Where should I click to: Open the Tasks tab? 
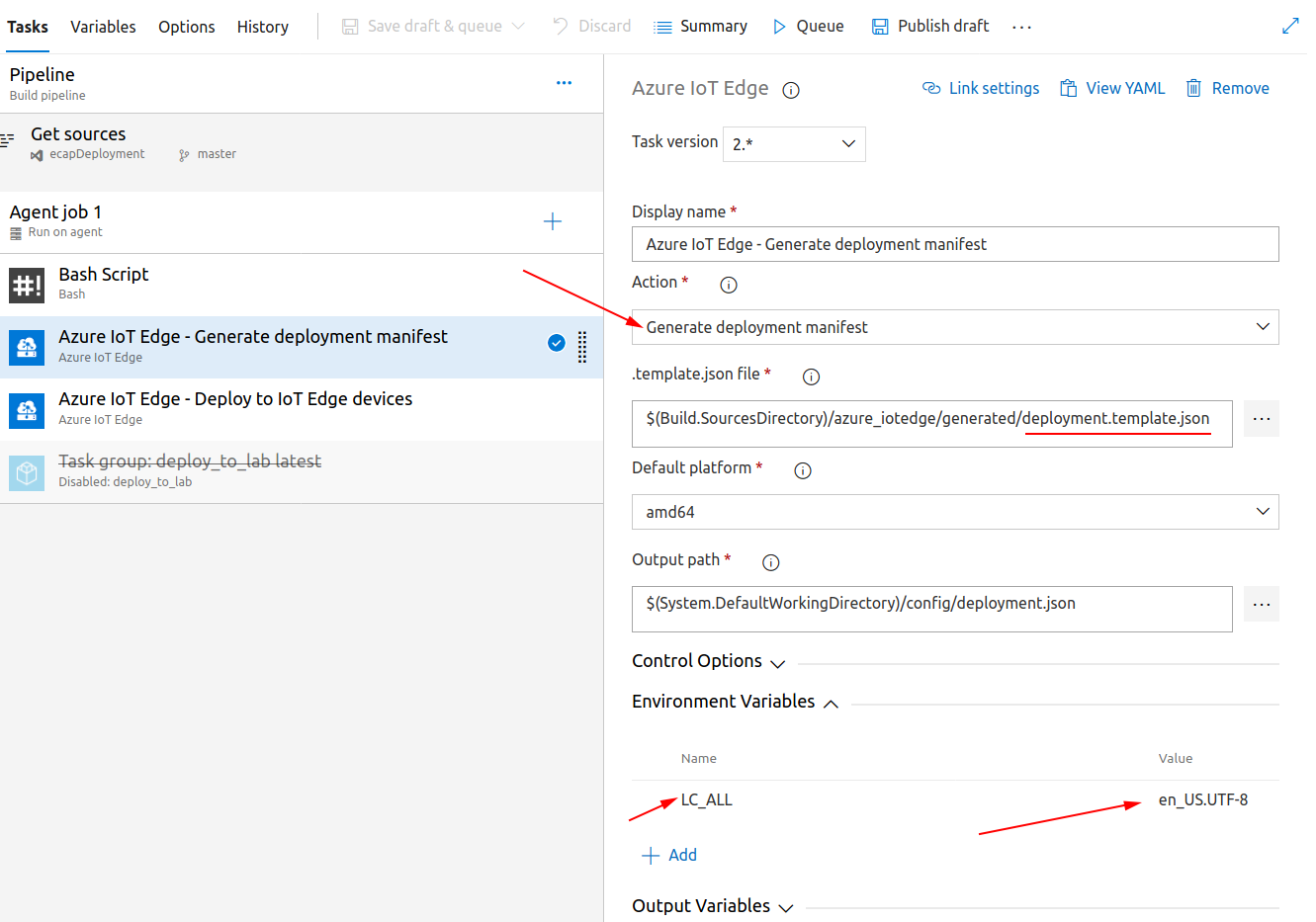28,27
